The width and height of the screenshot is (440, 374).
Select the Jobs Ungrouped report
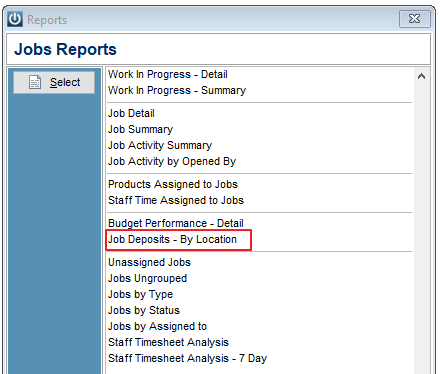tap(147, 278)
